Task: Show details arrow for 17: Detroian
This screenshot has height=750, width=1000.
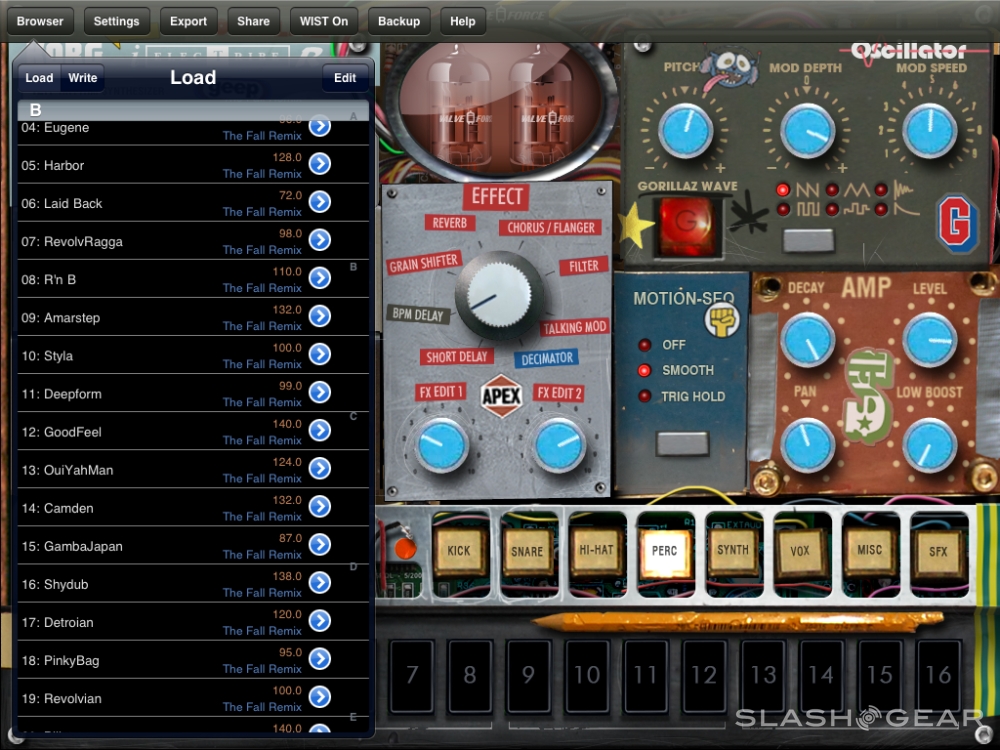Action: tap(319, 621)
